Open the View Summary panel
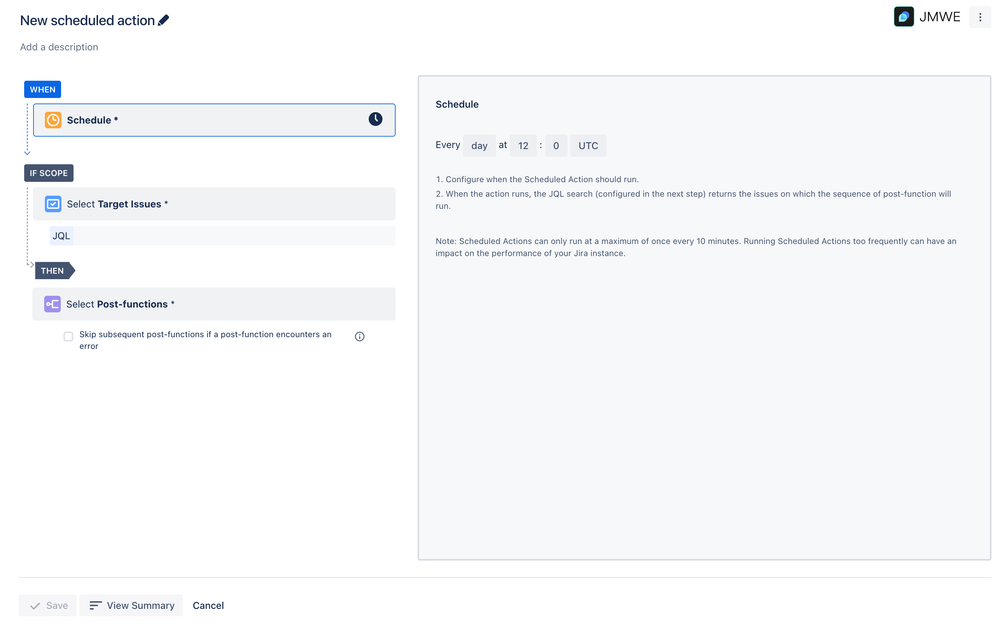This screenshot has height=624, width=999. point(131,605)
